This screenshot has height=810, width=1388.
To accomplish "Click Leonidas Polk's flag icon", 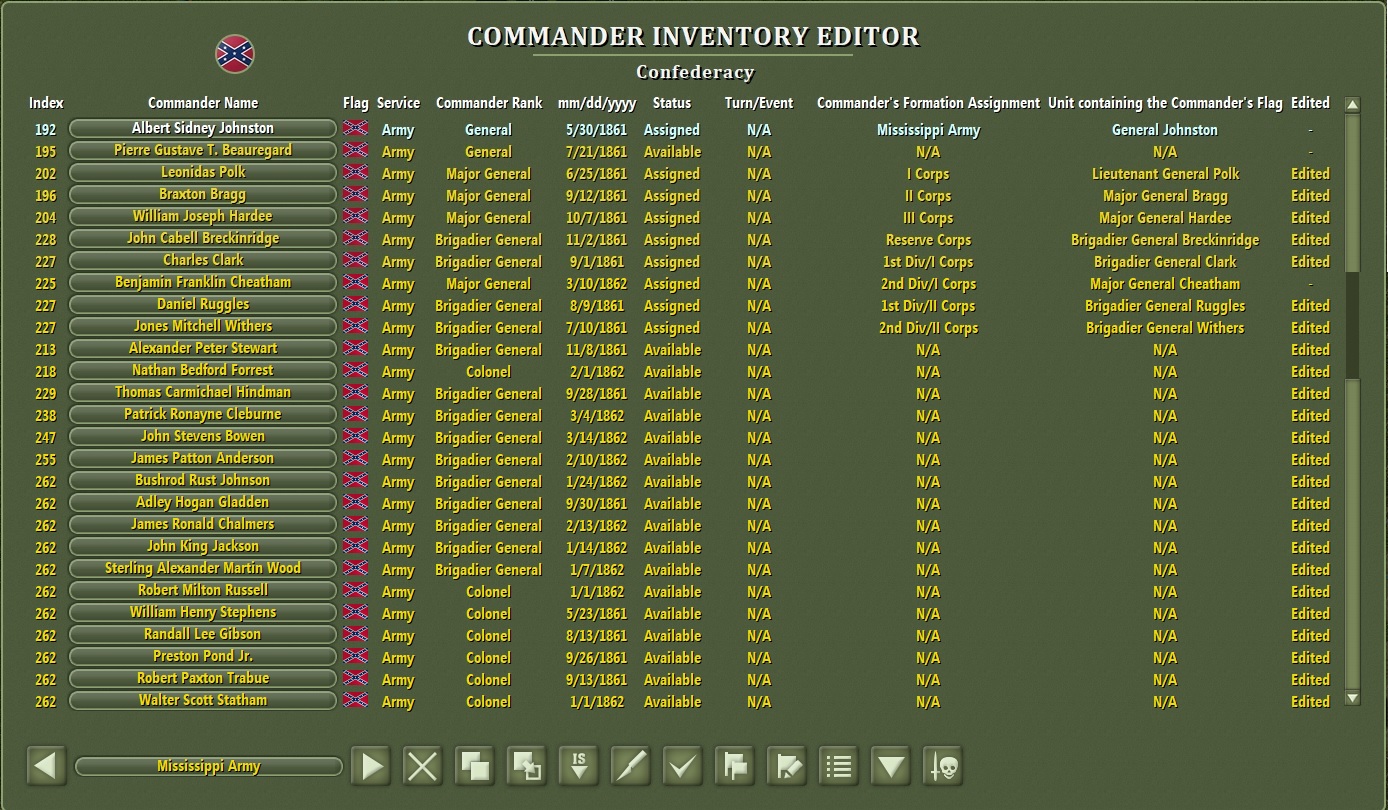I will pos(355,172).
